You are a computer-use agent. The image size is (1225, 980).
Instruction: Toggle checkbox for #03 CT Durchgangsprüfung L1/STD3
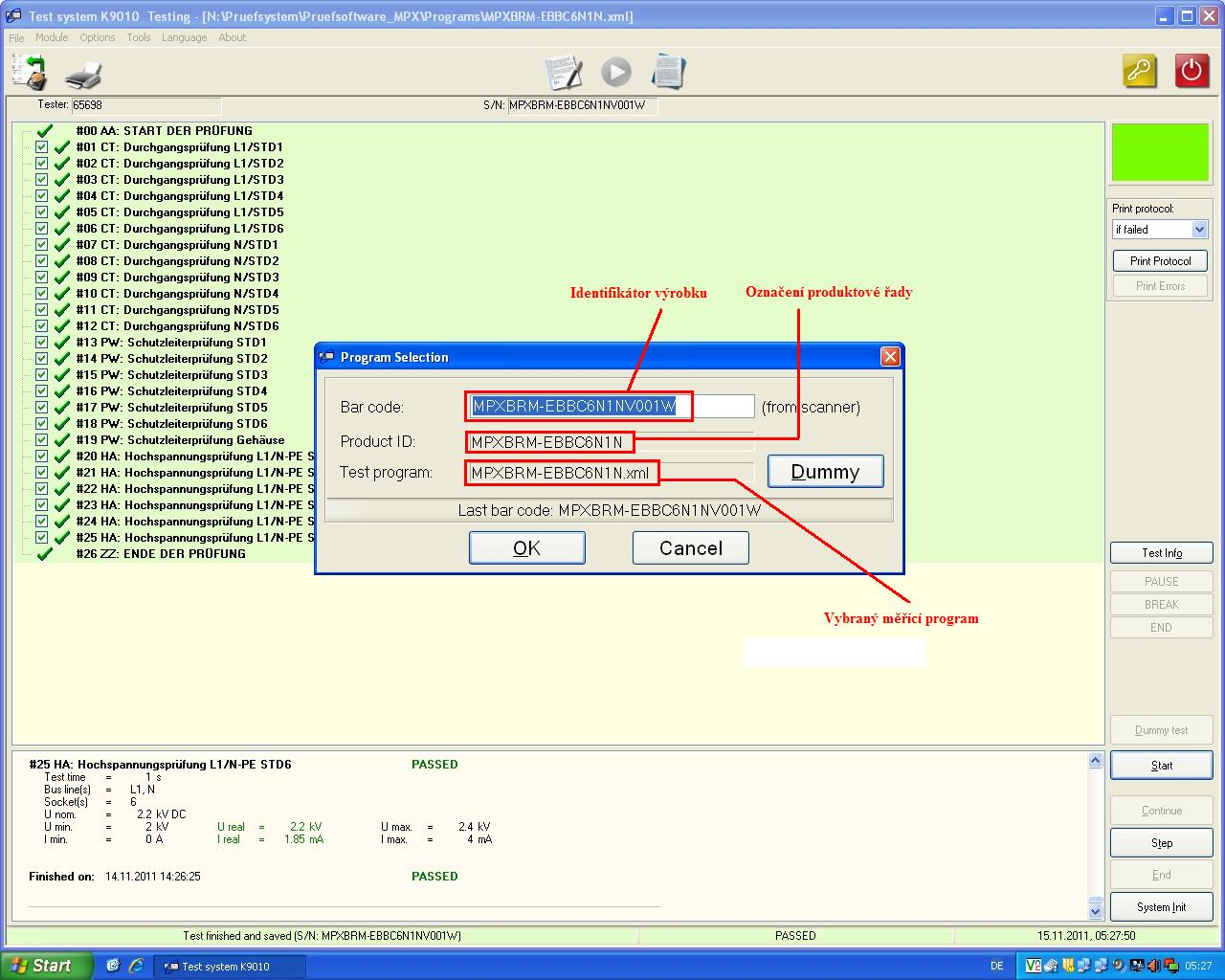[41, 180]
